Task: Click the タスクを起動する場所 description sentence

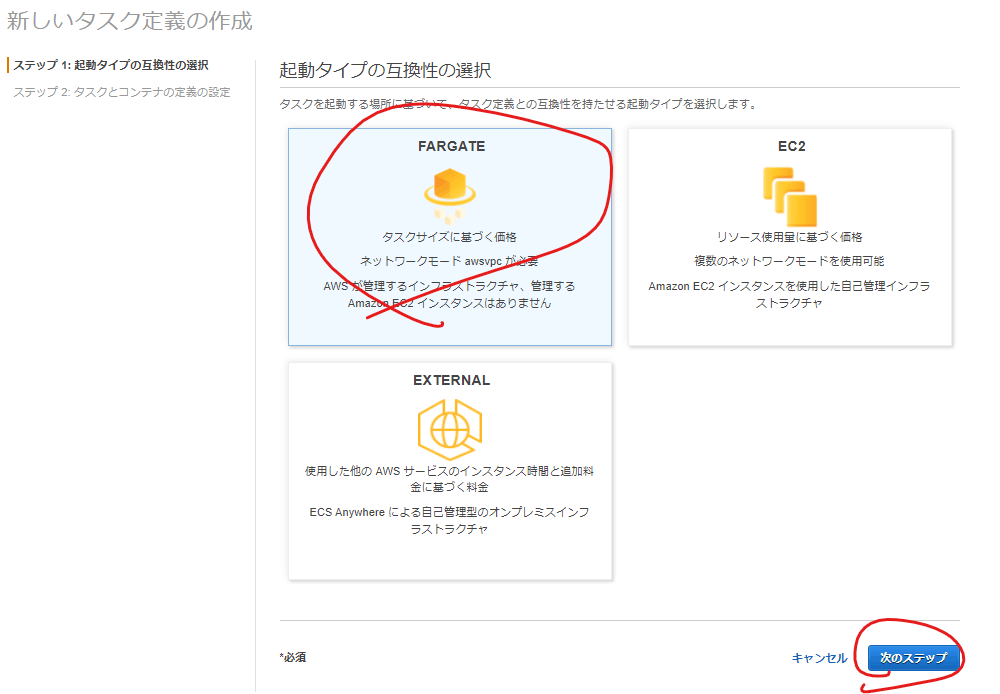Action: point(518,104)
